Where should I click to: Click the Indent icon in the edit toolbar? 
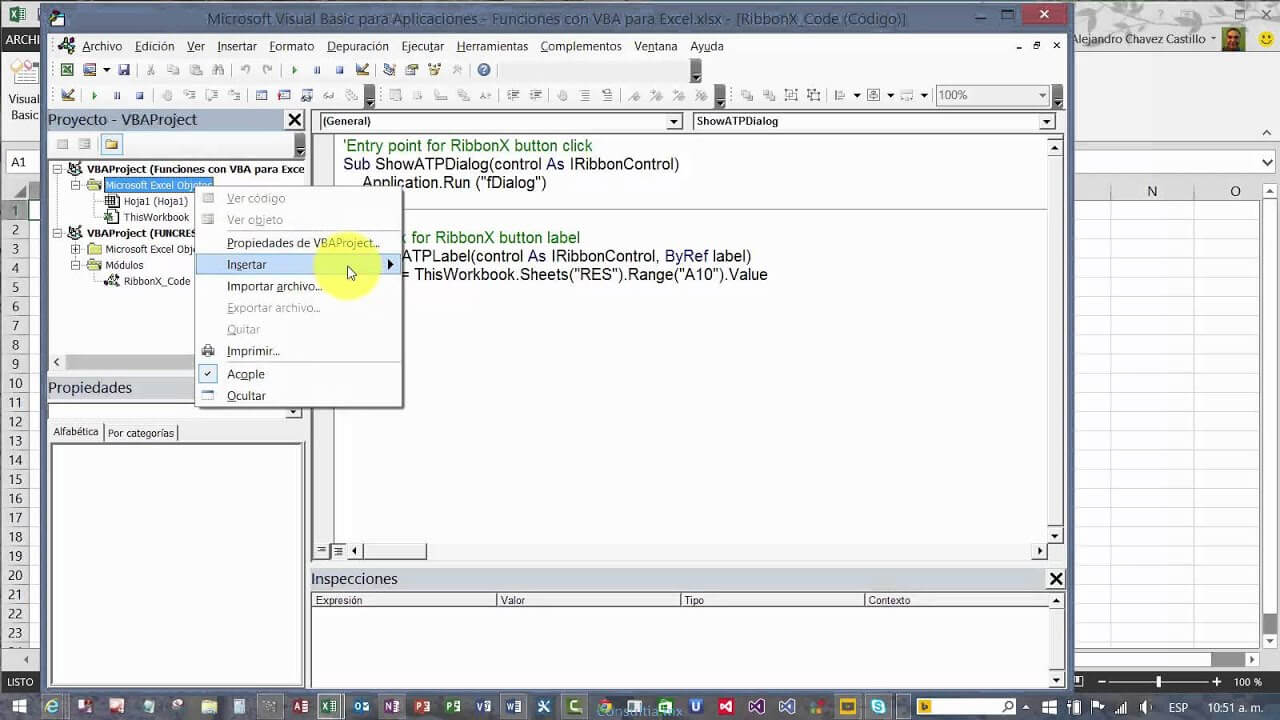513,95
